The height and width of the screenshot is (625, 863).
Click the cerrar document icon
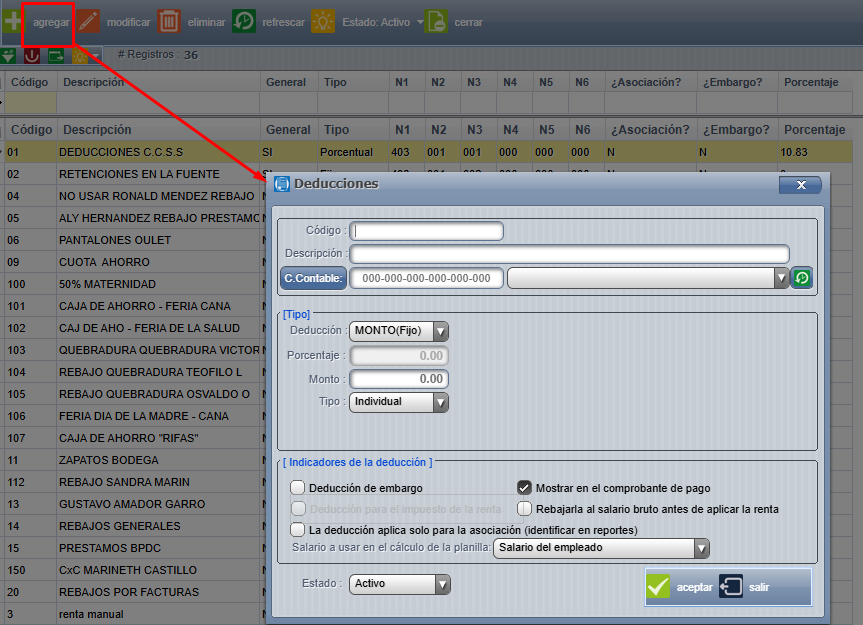[436, 22]
